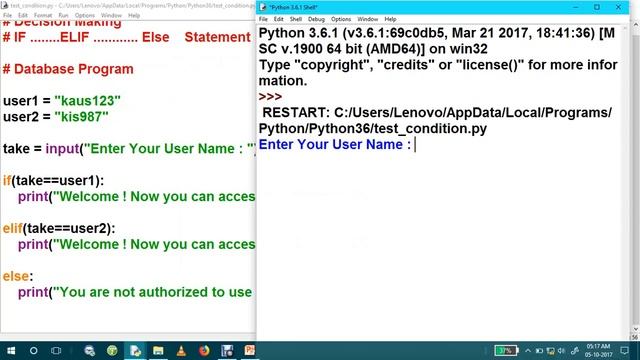The image size is (640, 360).
Task: Click the 'user2 = "kis987"' line
Action: (x=56, y=117)
